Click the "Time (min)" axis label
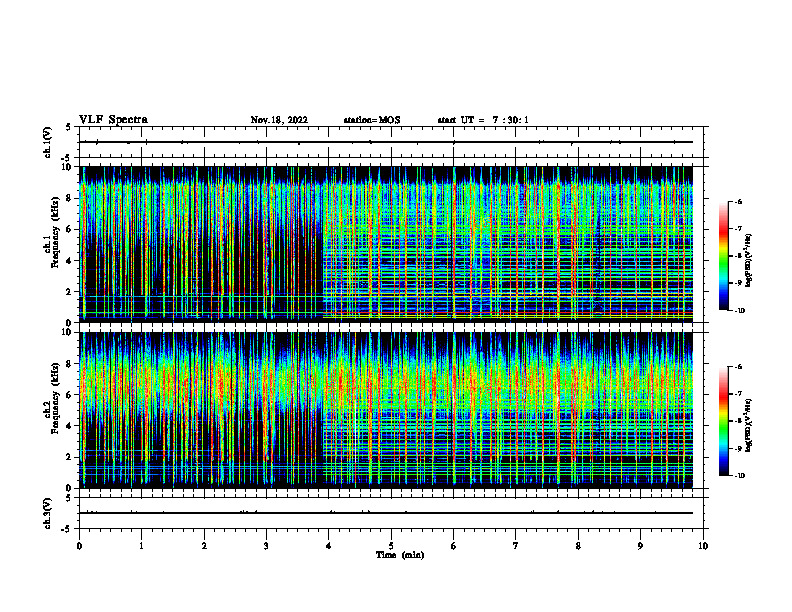 [400, 555]
